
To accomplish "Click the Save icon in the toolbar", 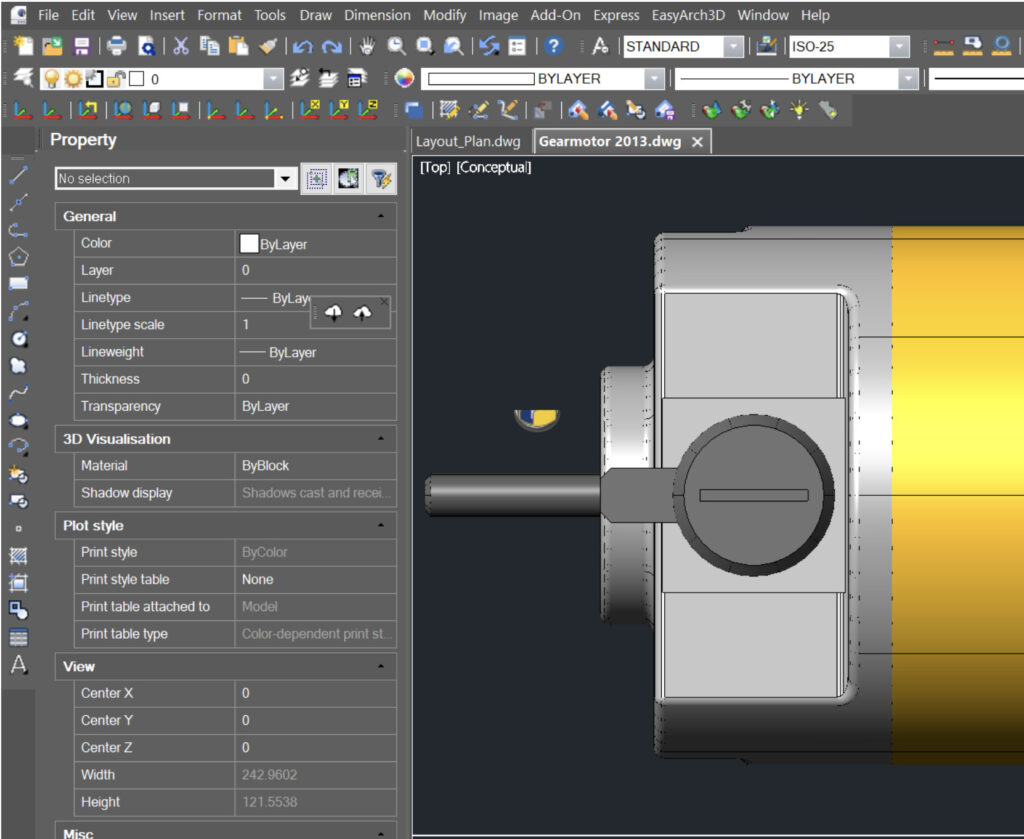I will [x=81, y=46].
